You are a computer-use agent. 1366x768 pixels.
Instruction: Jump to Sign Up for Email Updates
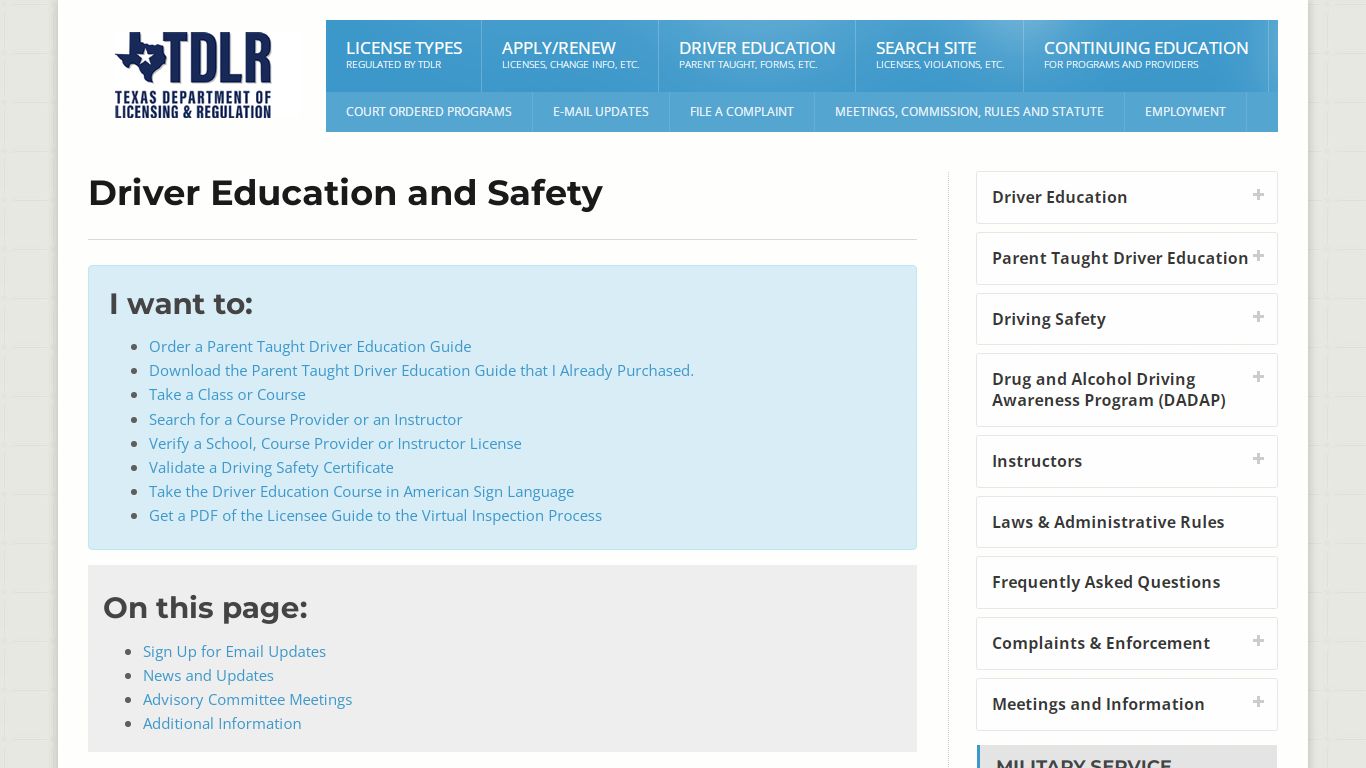coord(234,651)
